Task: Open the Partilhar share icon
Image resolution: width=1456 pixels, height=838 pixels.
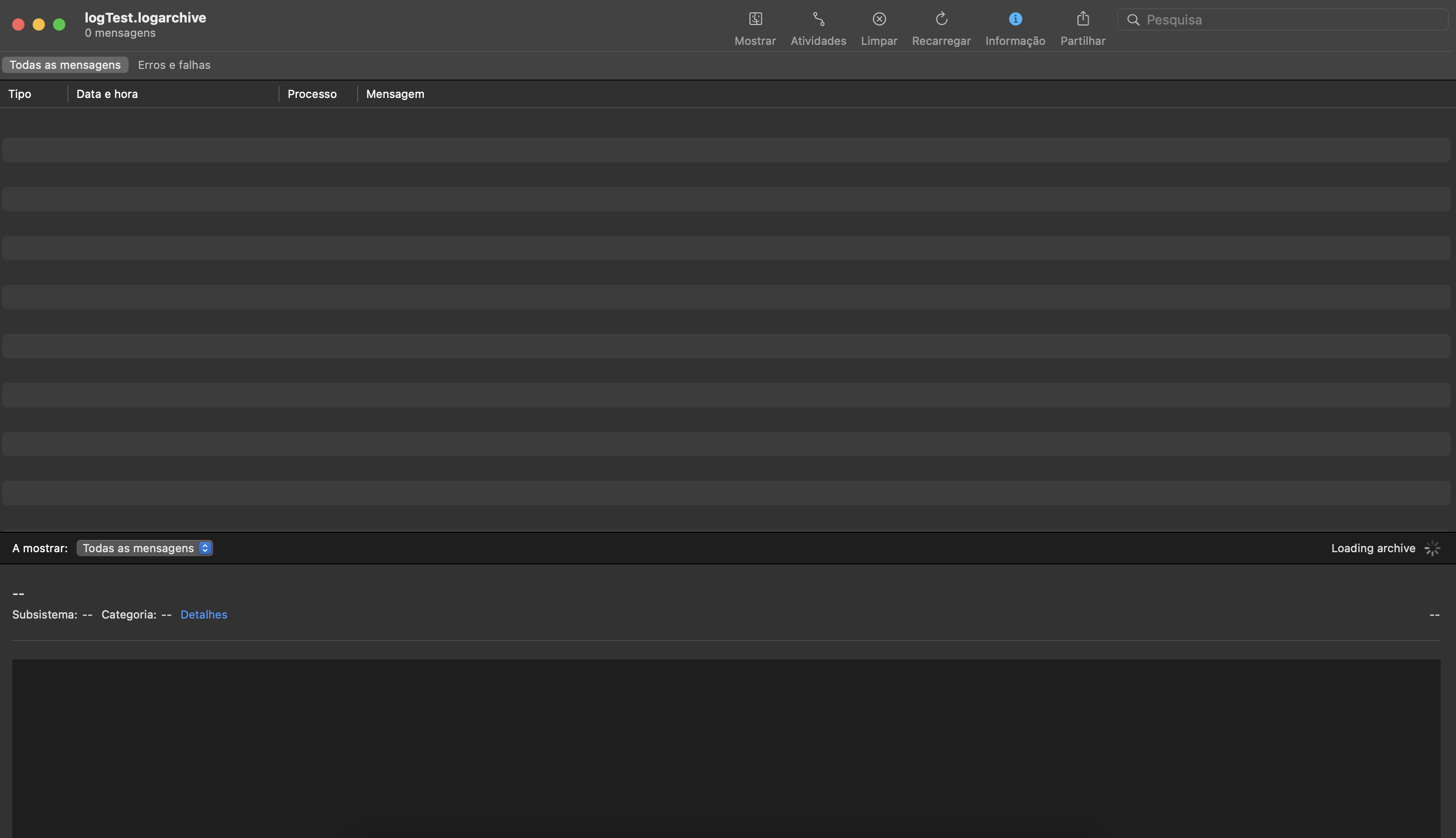Action: point(1083,19)
